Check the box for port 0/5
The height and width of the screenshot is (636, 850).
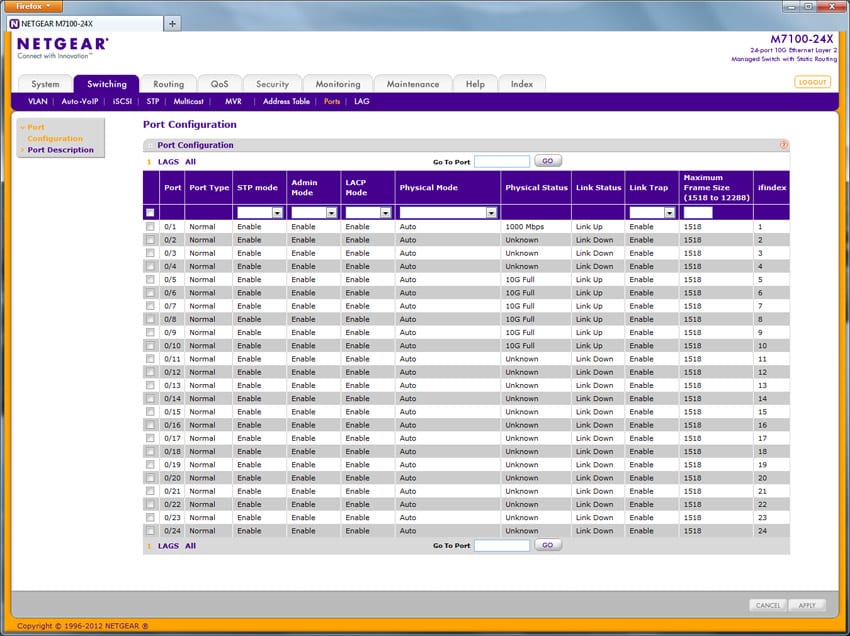[x=150, y=279]
